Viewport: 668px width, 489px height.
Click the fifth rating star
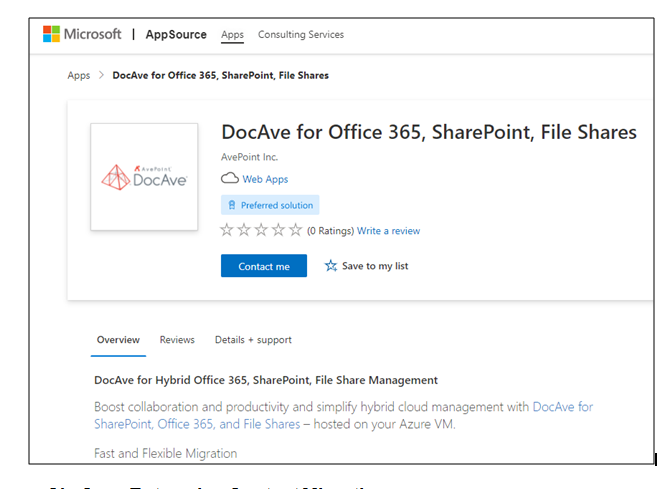[x=295, y=230]
